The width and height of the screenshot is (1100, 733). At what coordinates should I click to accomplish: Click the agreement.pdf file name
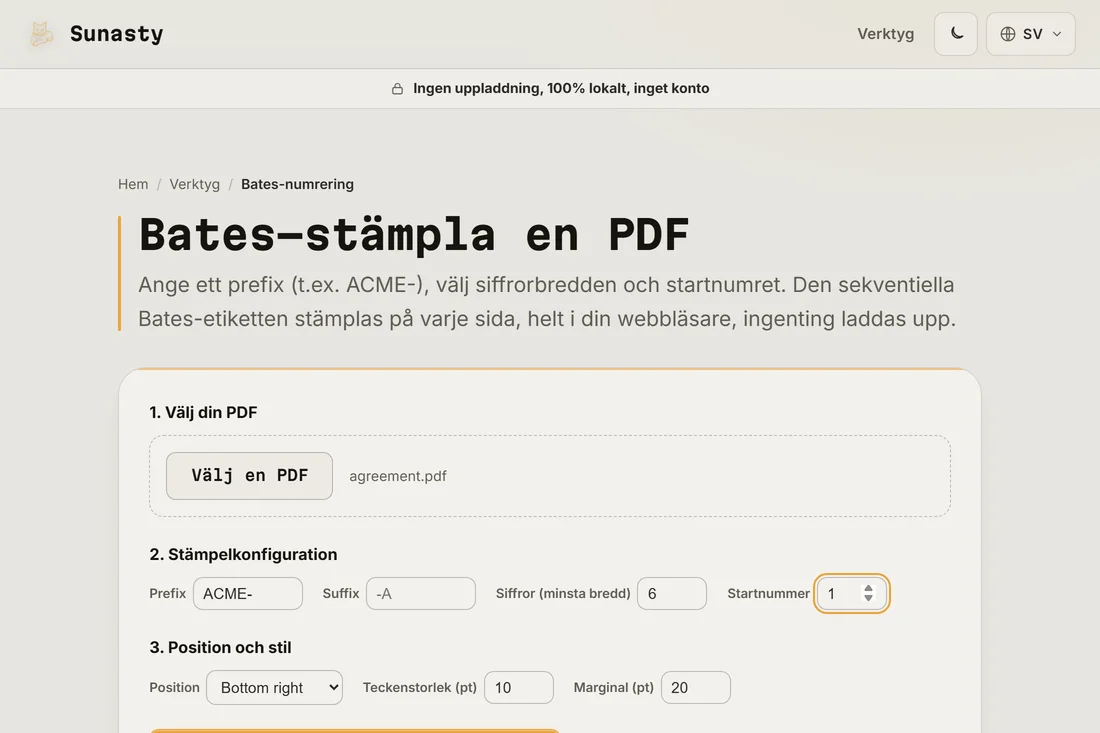398,476
